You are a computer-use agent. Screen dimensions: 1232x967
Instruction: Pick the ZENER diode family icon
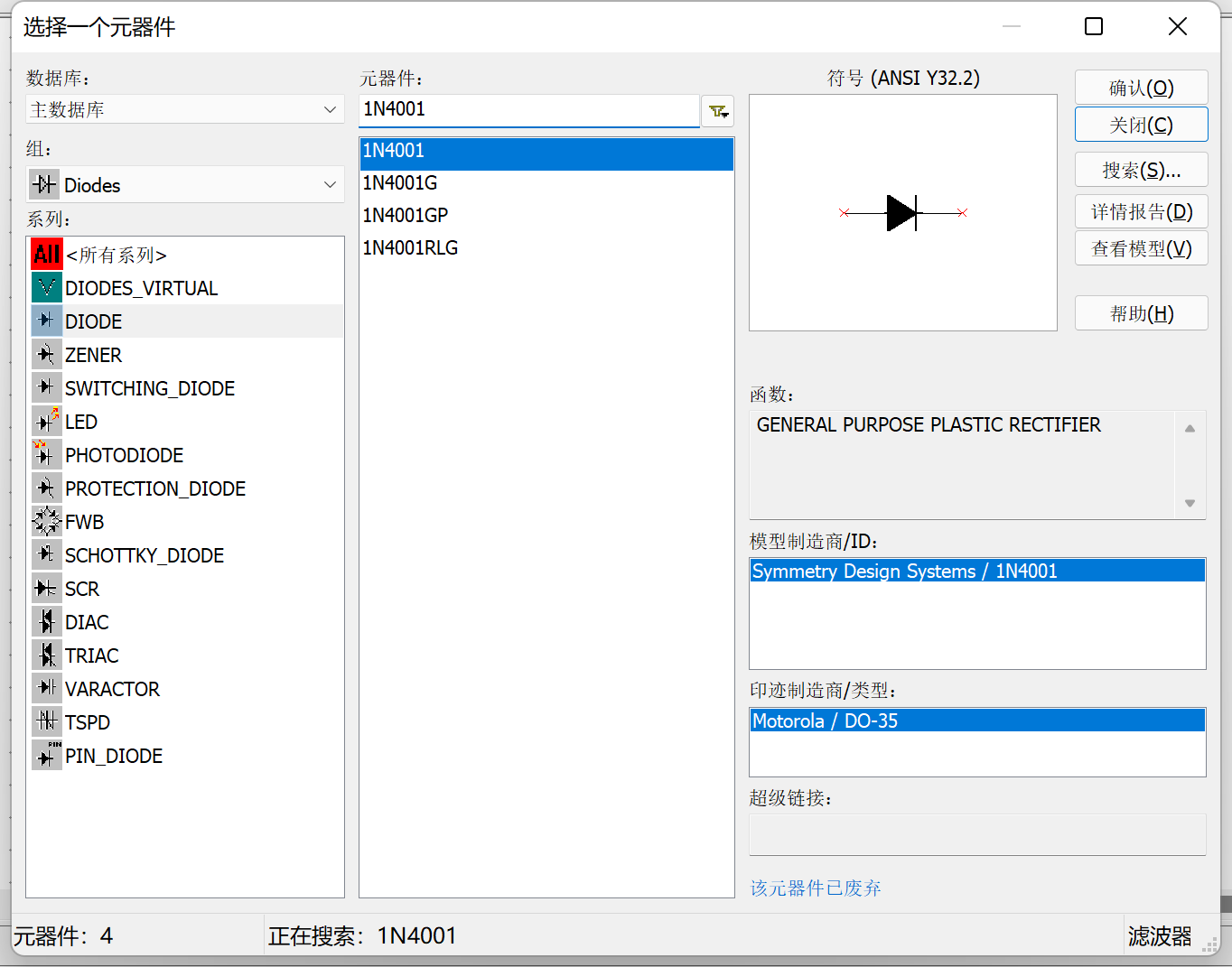coord(47,355)
